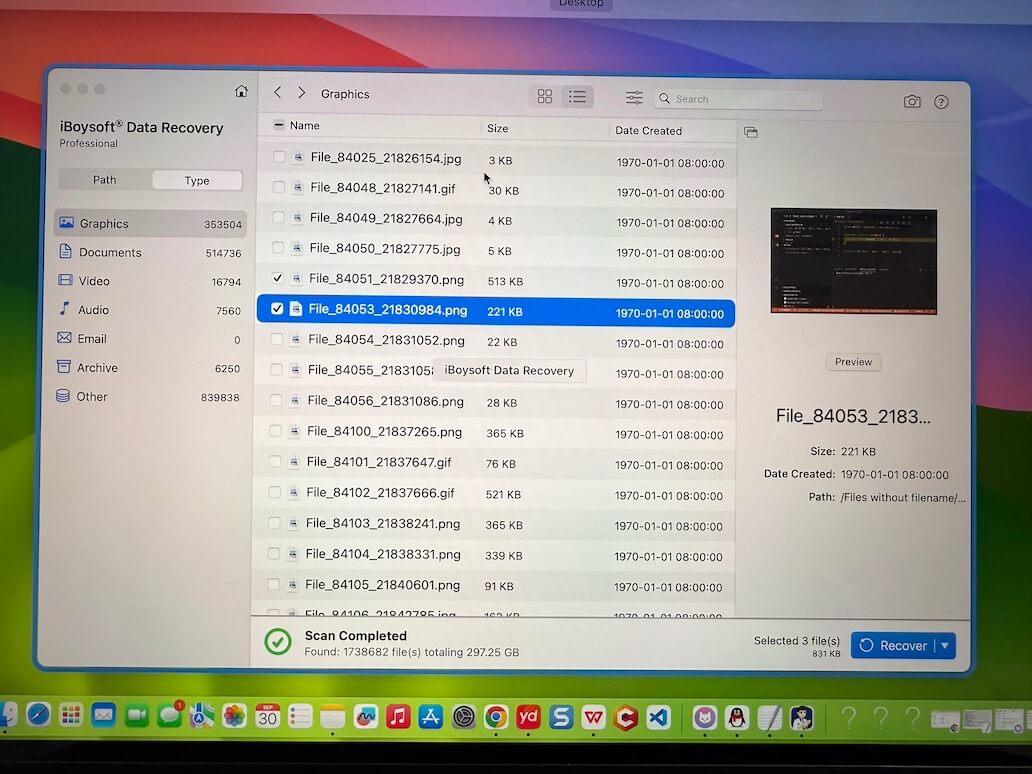Click the Search field
Viewport: 1032px width, 774px height.
738,99
